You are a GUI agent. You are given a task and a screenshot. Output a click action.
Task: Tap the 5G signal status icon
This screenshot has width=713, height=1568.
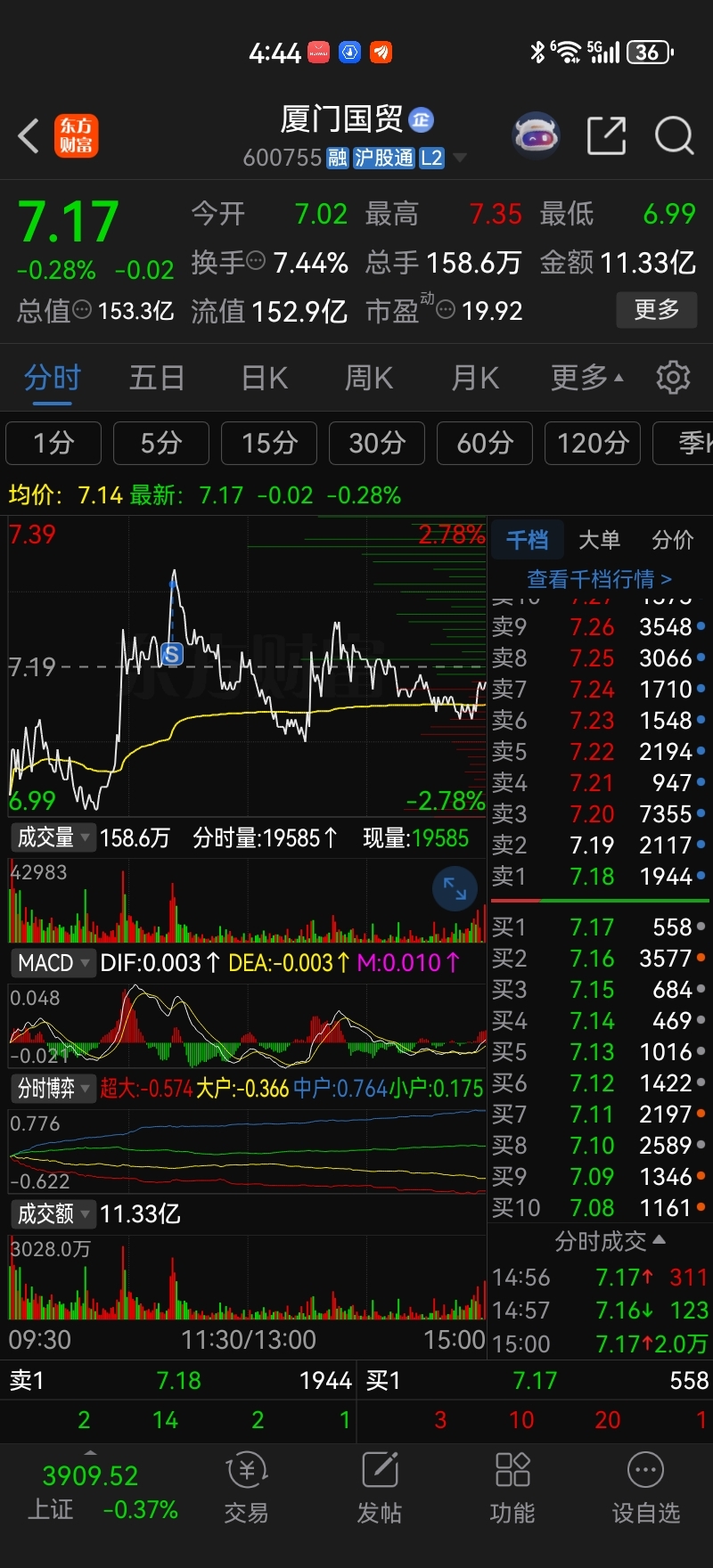coord(602,52)
